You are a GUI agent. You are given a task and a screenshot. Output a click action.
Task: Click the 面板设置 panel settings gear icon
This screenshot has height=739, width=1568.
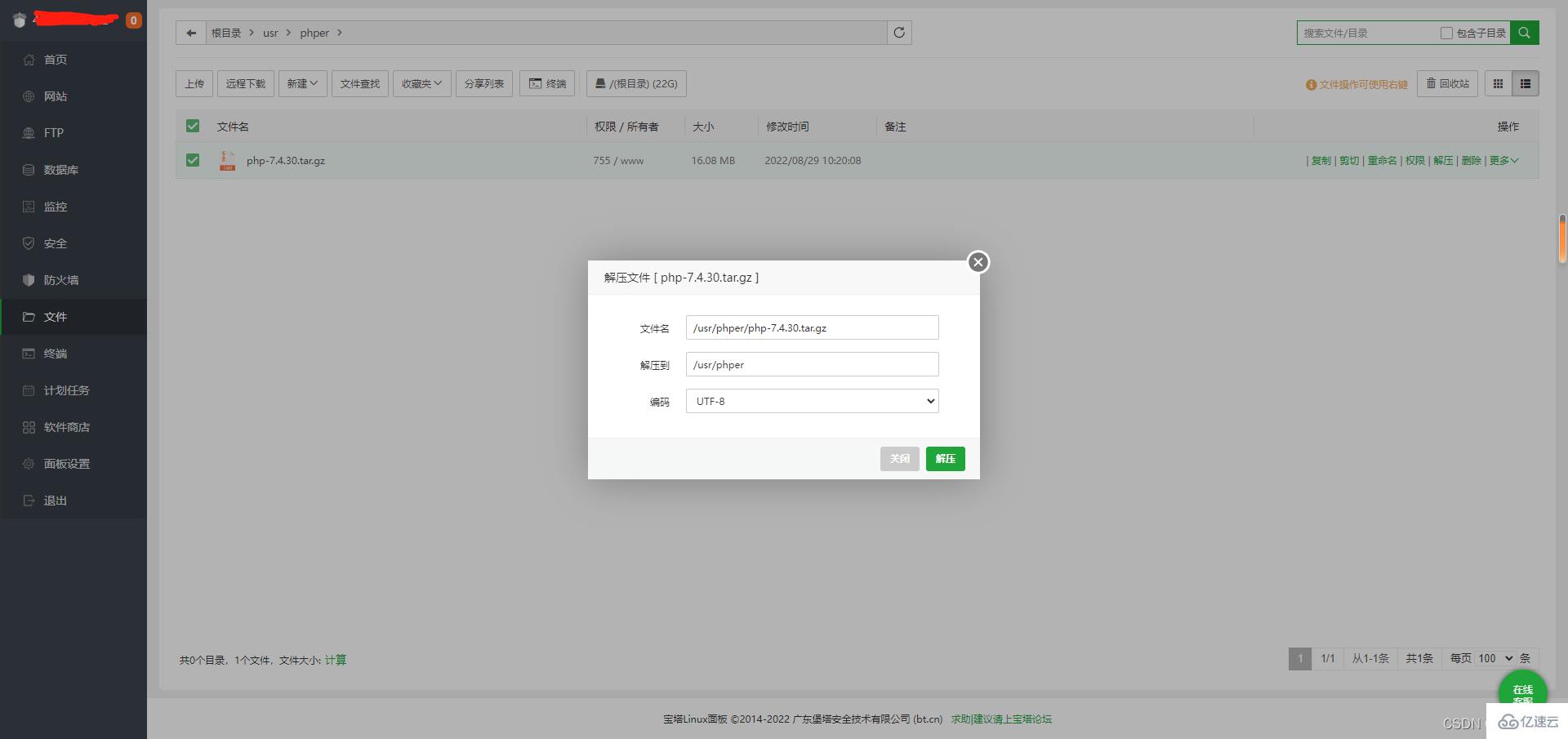click(29, 464)
